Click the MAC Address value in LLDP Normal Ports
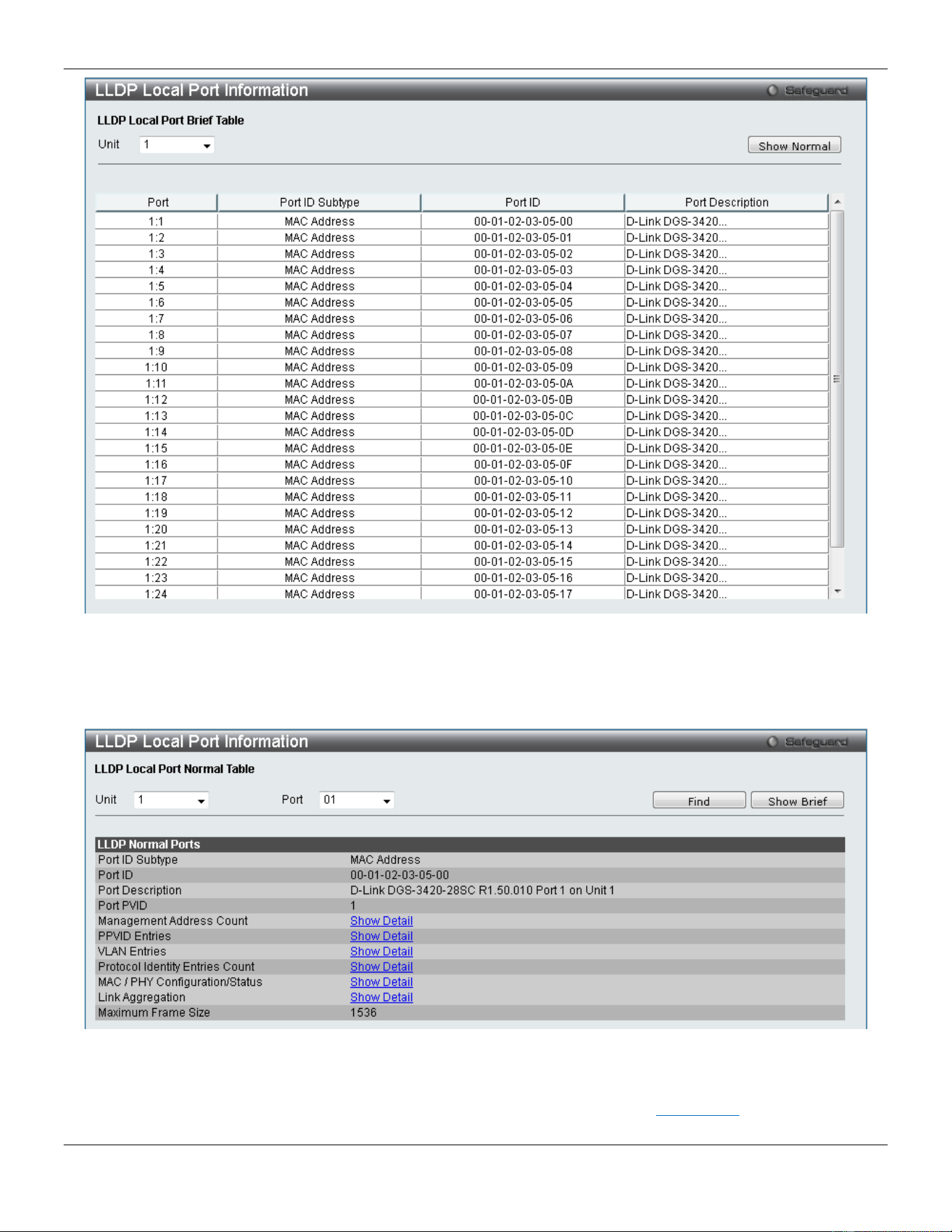 385,860
